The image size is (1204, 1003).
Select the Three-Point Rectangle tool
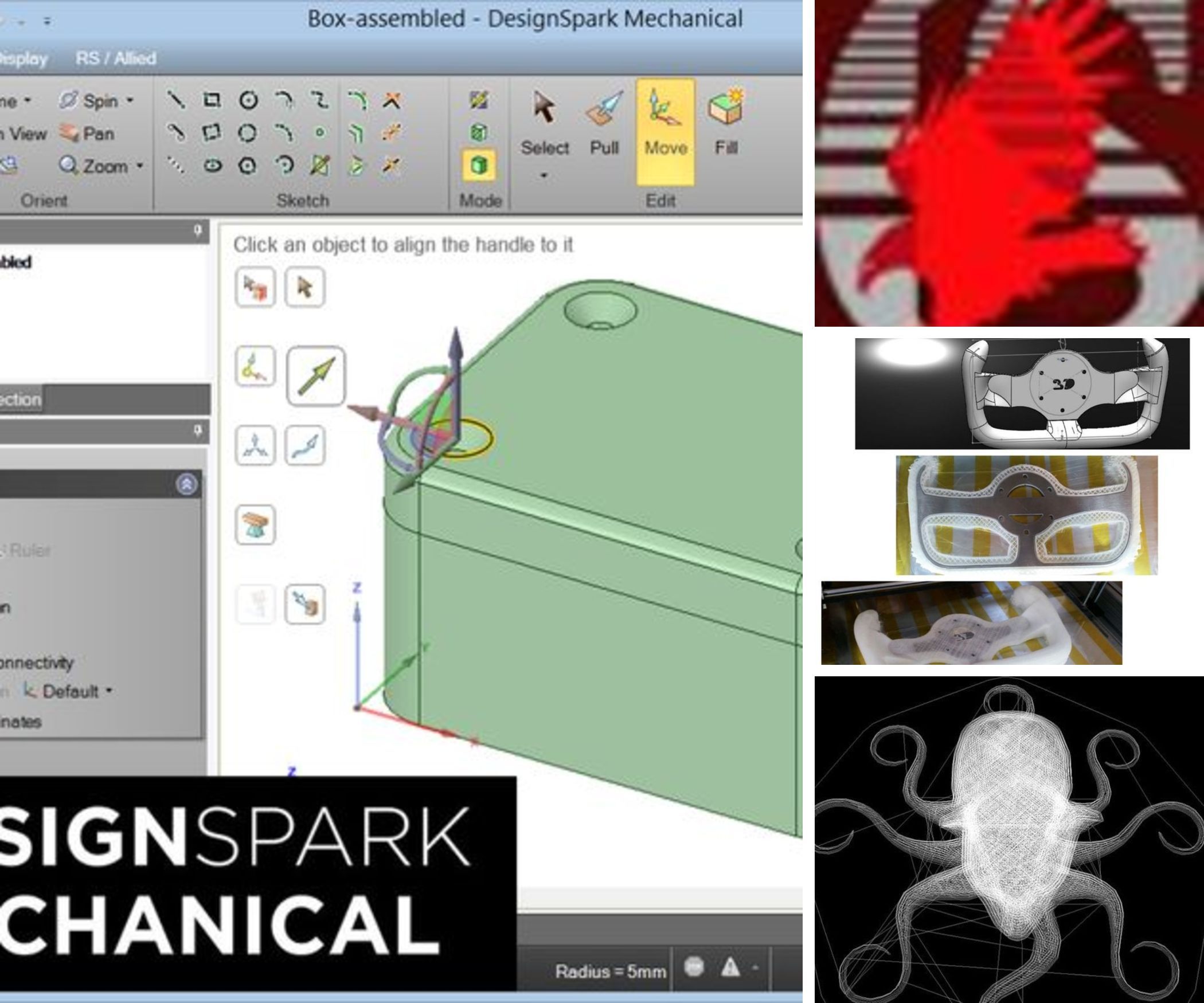[x=212, y=134]
